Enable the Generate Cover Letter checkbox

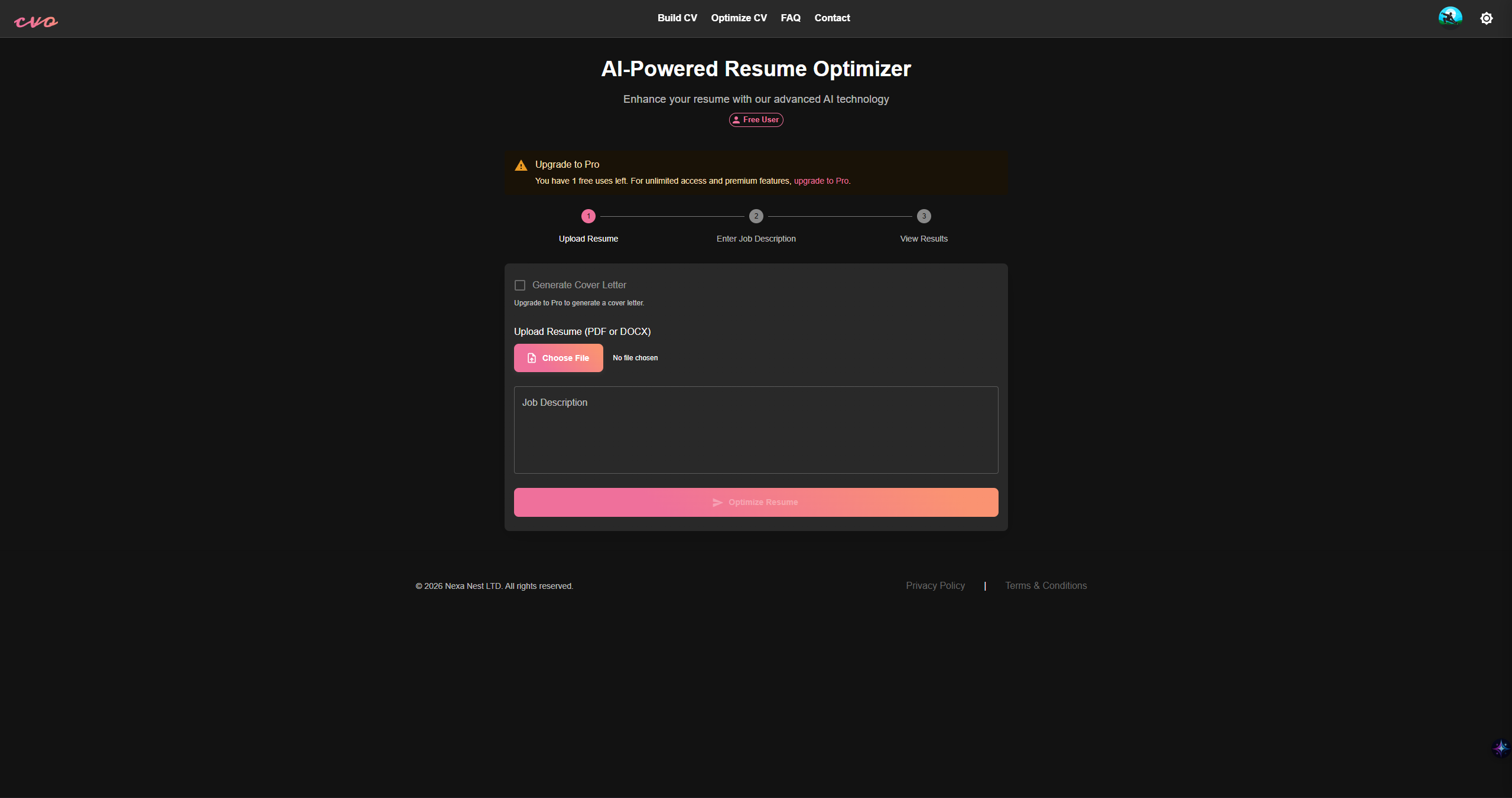click(x=520, y=285)
